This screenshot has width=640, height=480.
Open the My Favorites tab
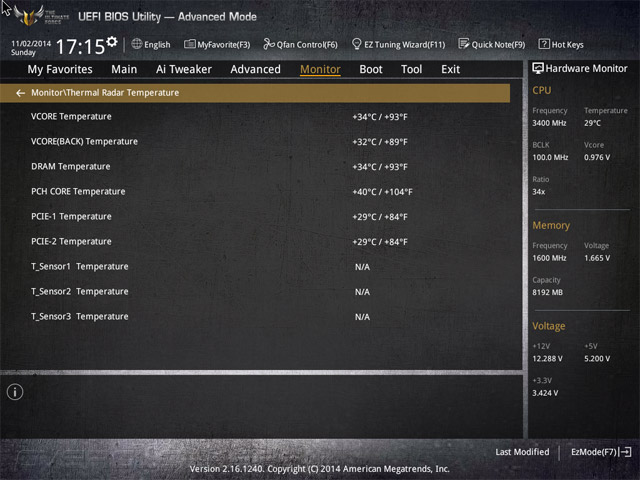pos(60,69)
